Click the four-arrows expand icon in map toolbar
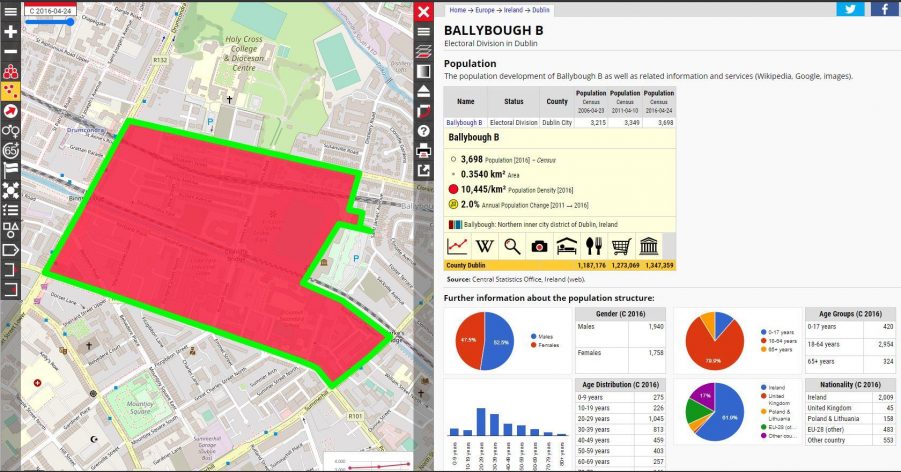 [x=10, y=190]
